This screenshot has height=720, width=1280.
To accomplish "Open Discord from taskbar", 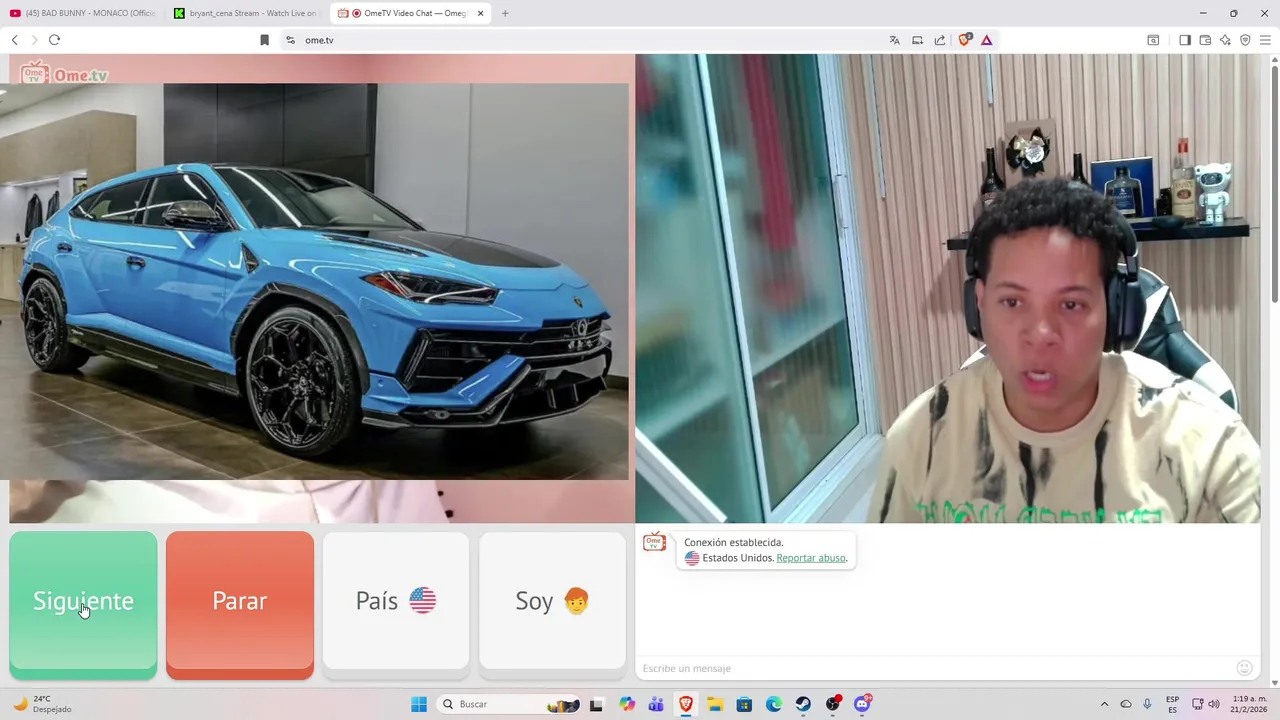I will 862,704.
